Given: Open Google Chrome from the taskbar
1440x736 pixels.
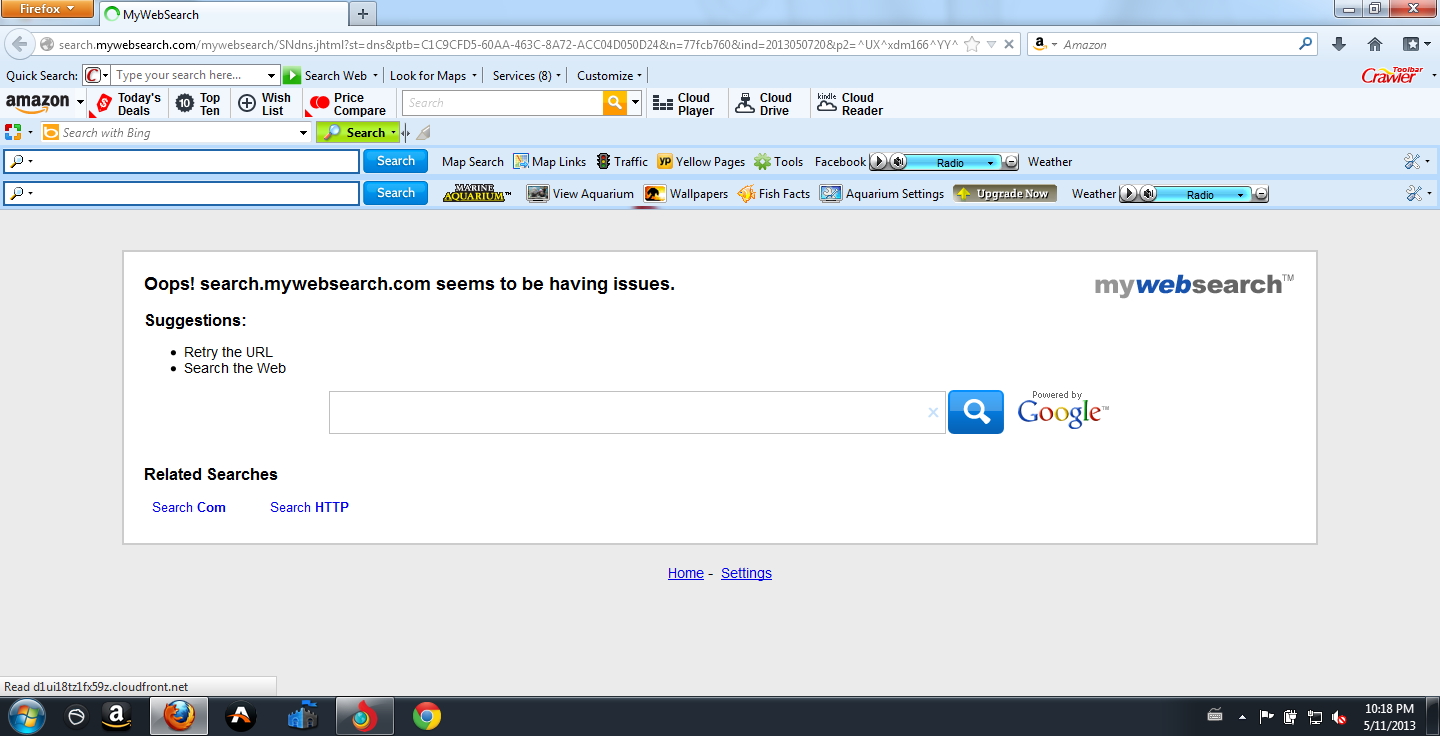Looking at the screenshot, I should (427, 716).
